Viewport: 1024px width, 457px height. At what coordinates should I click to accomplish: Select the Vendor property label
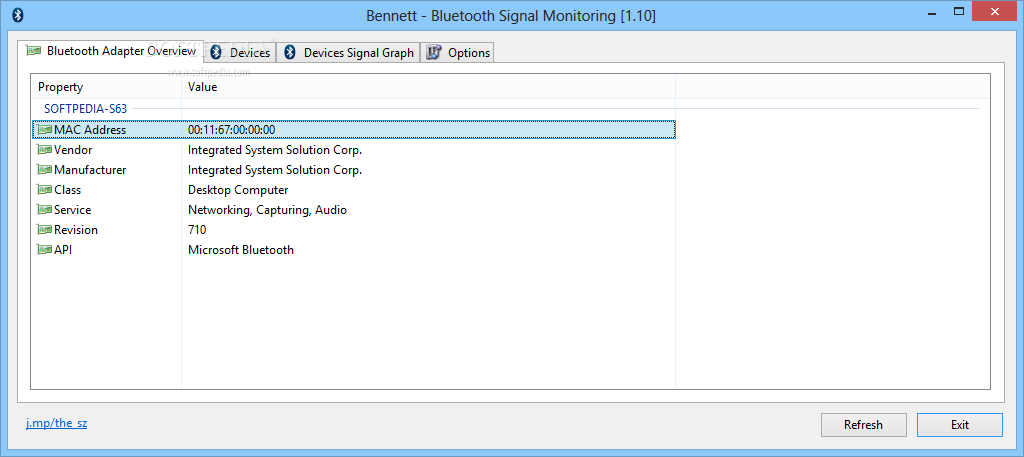73,150
